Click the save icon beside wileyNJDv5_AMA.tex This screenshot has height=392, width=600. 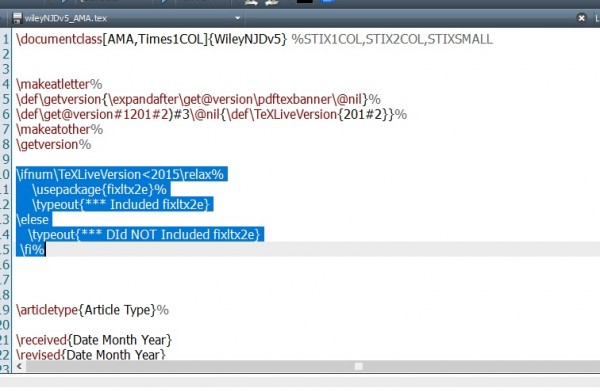17,18
